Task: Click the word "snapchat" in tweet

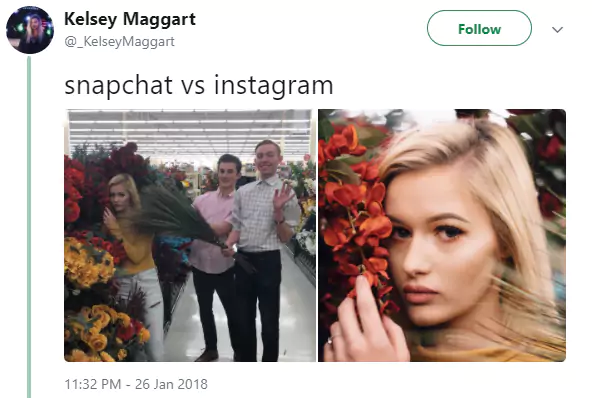Action: click(x=119, y=86)
